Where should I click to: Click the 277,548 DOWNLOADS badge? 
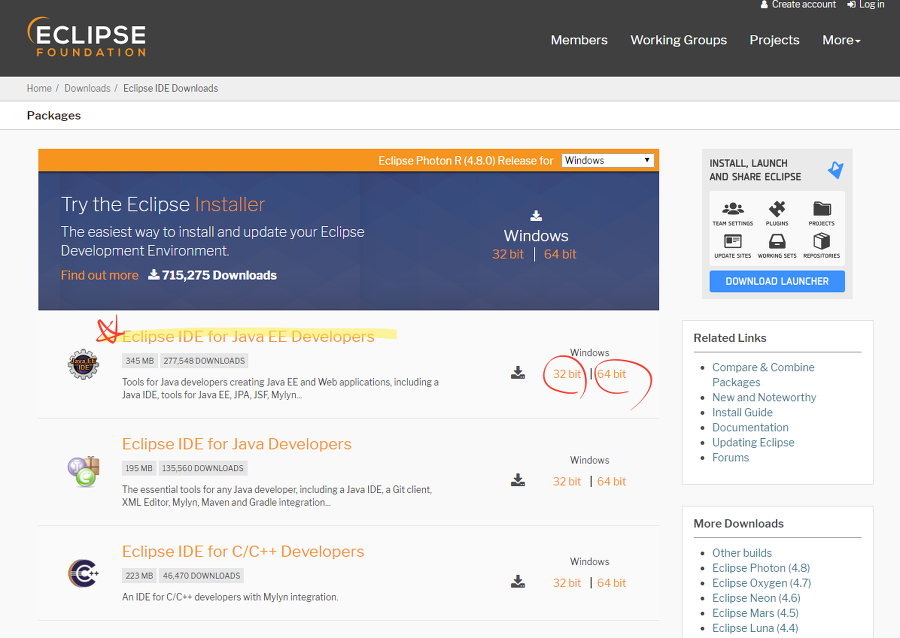click(x=204, y=361)
